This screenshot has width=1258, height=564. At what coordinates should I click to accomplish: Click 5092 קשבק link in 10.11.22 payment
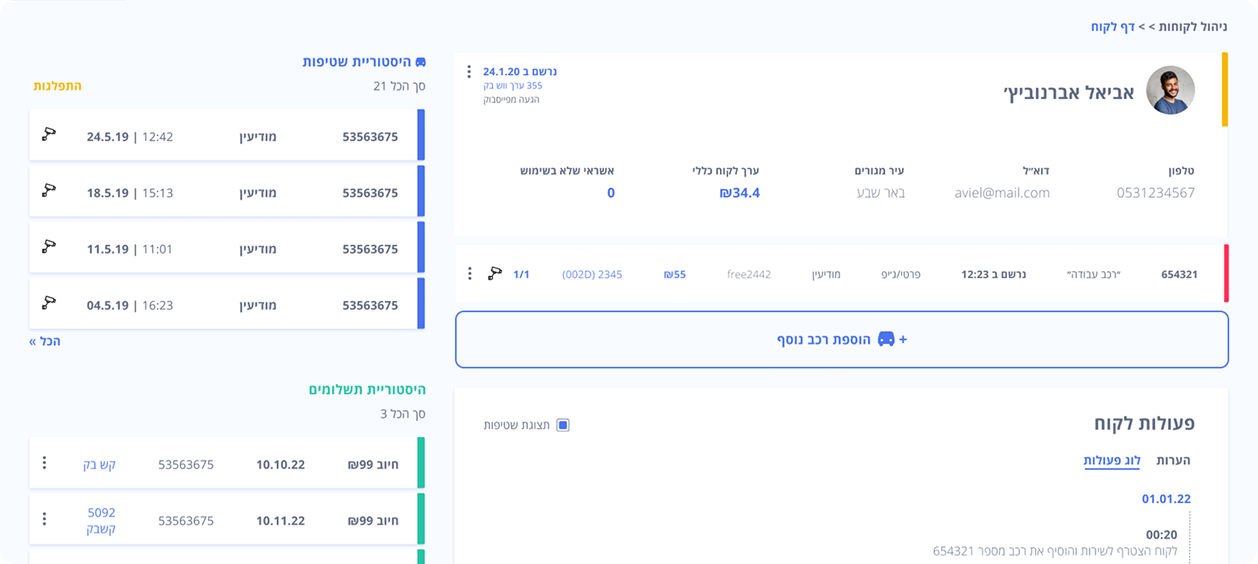pyautogui.click(x=101, y=521)
